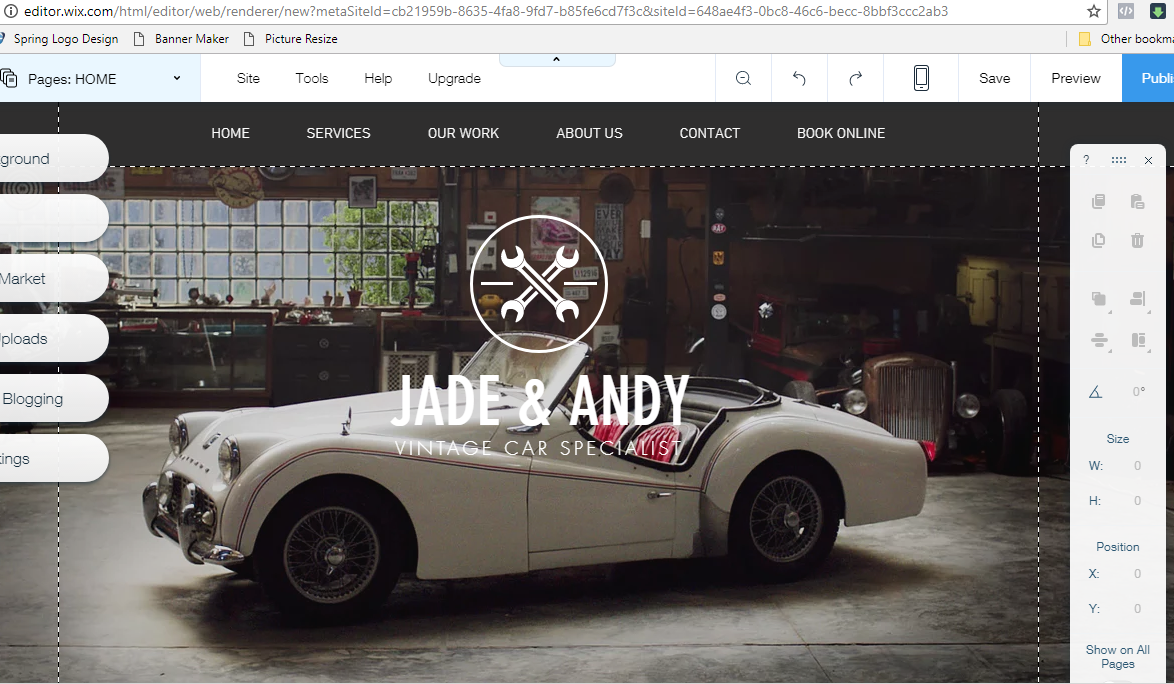This screenshot has height=684, width=1174.
Task: Click the site info icon in the address bar
Action: [x=10, y=11]
